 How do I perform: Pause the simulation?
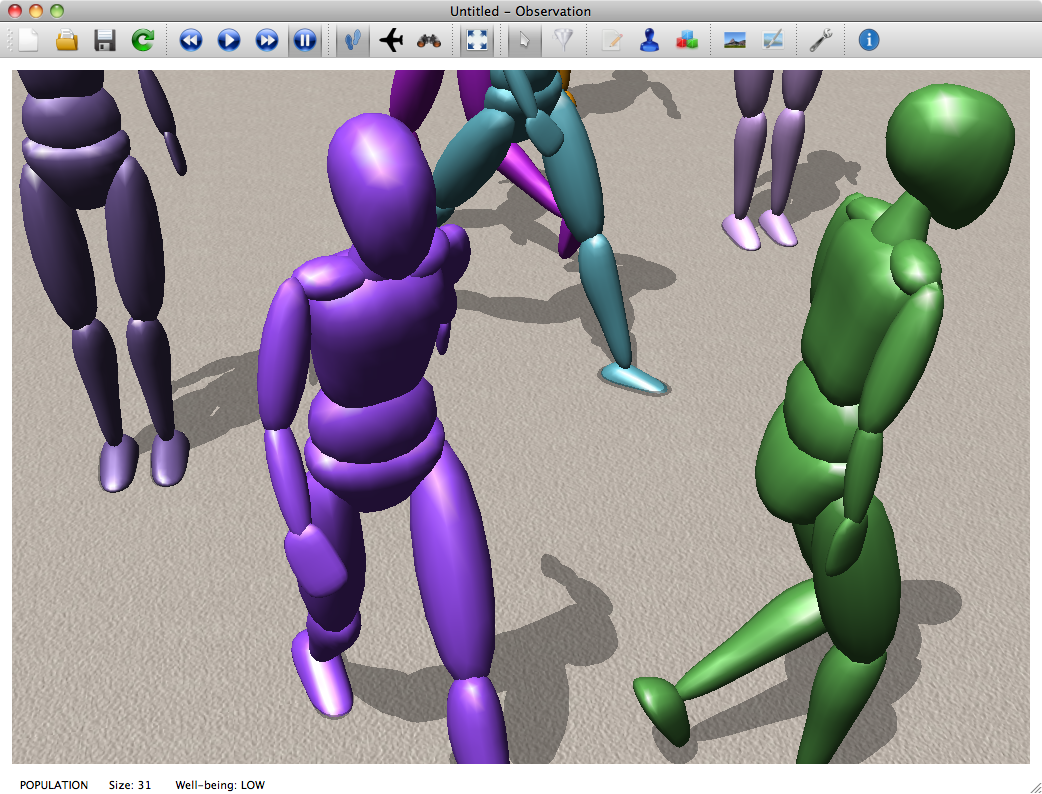[305, 40]
